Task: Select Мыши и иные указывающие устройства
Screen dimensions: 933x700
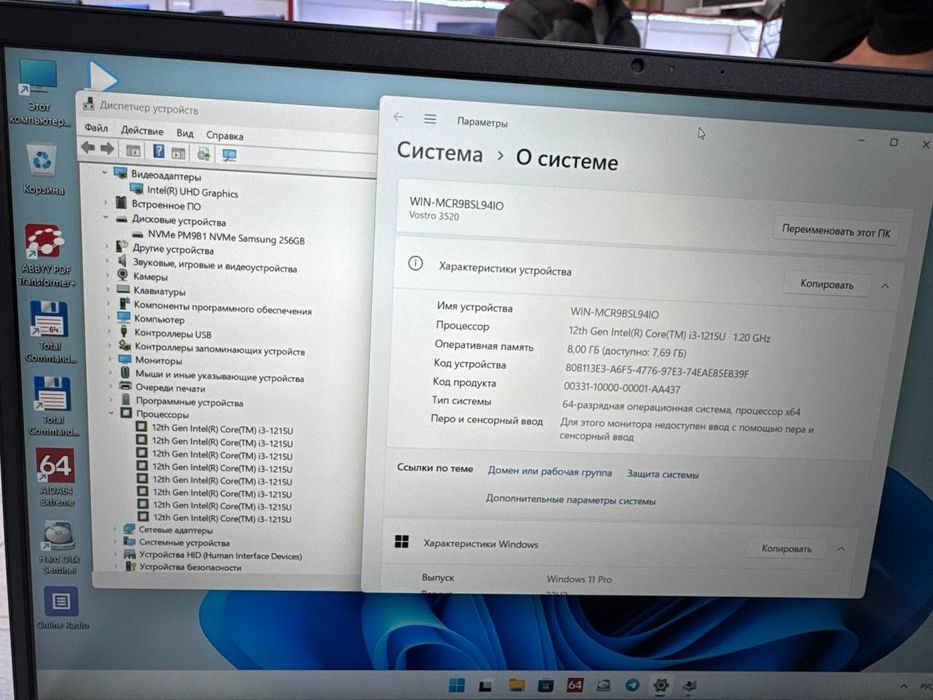Action: 220,375
